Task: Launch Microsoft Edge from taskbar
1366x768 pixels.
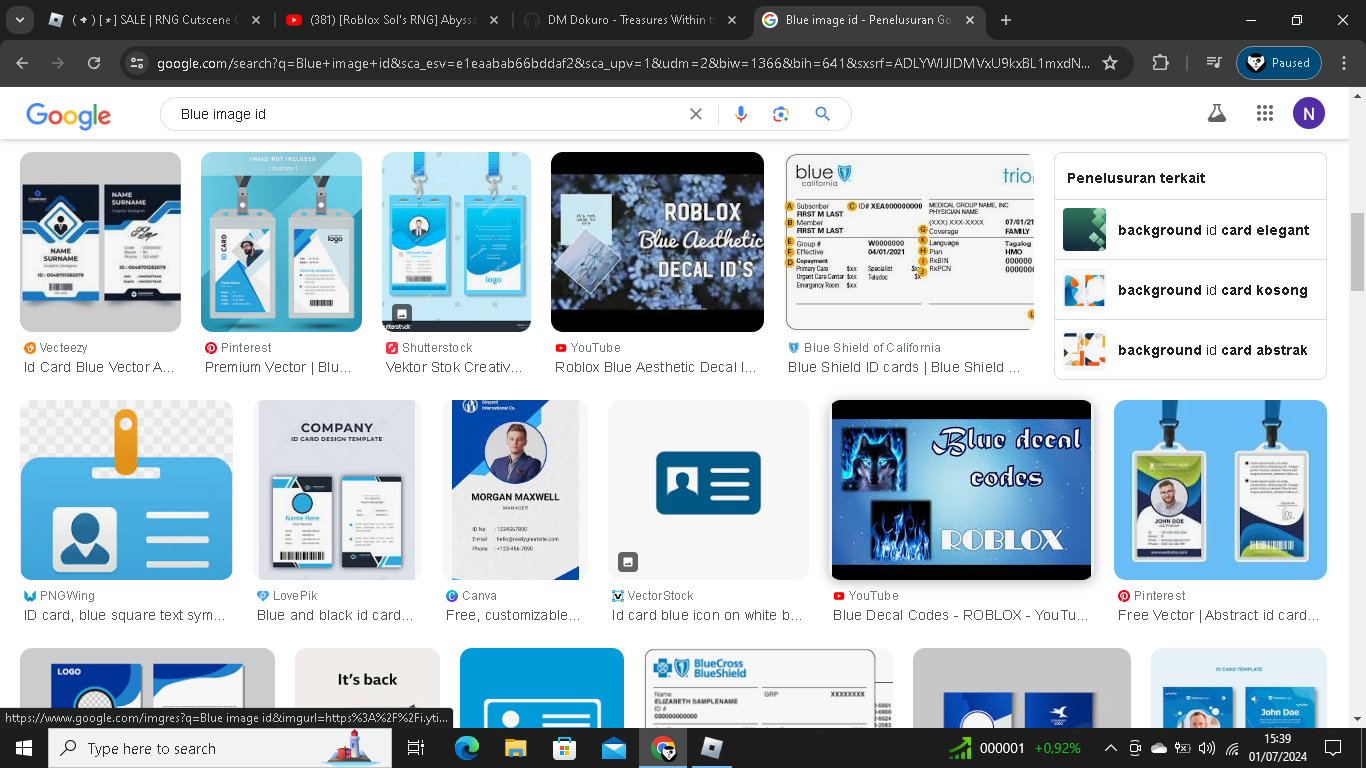Action: click(x=466, y=748)
